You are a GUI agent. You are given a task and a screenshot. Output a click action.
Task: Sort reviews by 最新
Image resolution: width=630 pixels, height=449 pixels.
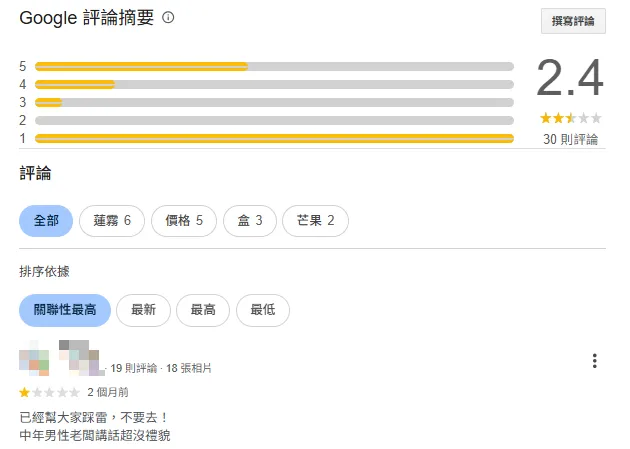coord(143,310)
